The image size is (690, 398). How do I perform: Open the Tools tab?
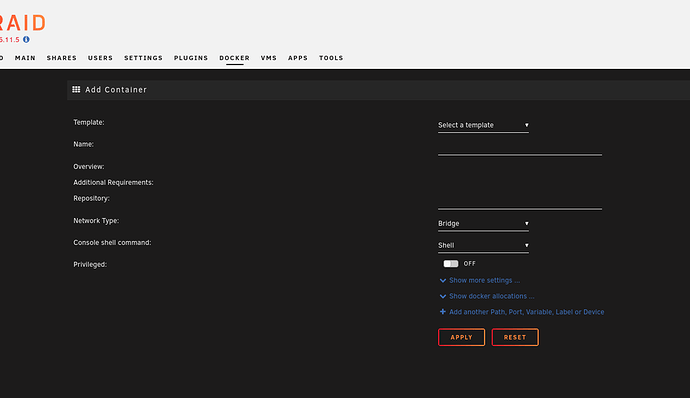pyautogui.click(x=331, y=58)
